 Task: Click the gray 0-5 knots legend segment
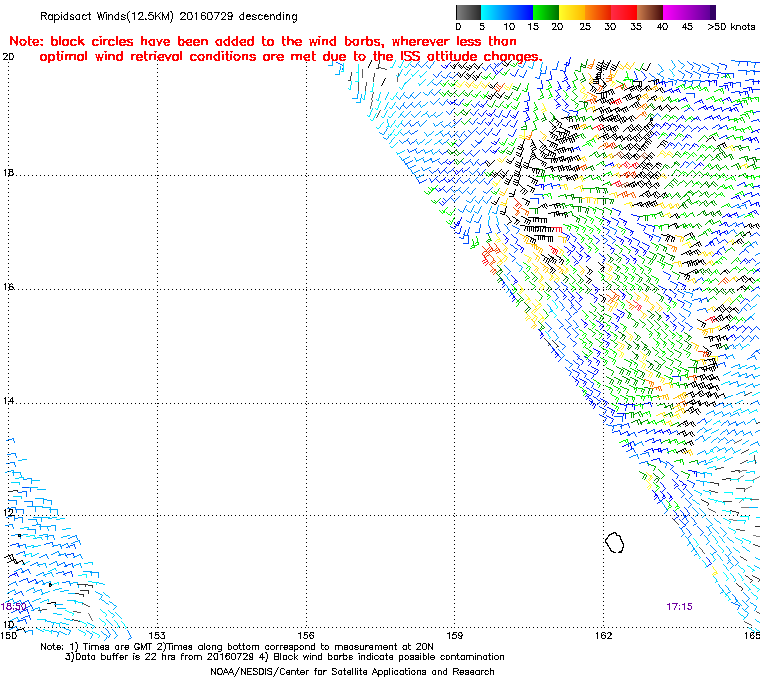468,12
